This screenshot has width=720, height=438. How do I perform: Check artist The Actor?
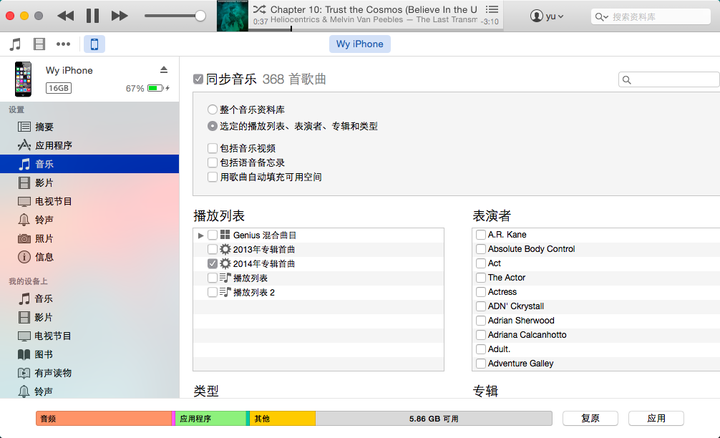click(x=481, y=277)
